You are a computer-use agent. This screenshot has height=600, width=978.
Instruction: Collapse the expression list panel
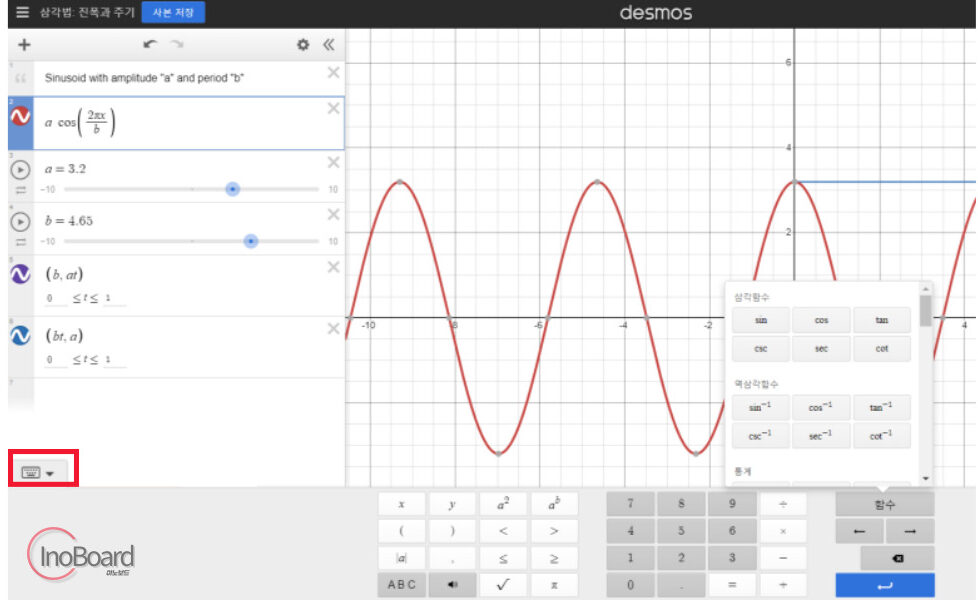[x=329, y=44]
